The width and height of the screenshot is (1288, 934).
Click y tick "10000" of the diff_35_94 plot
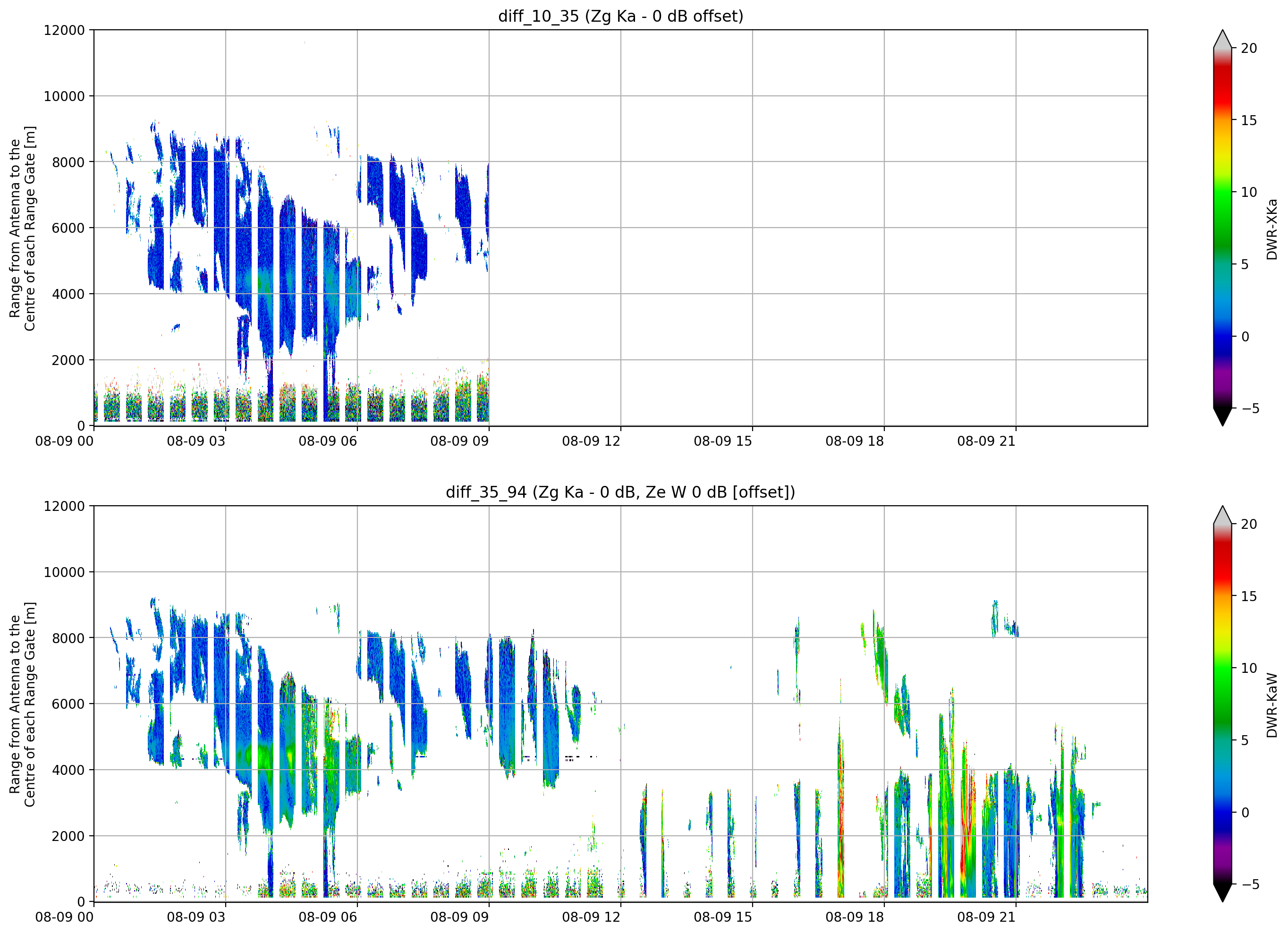64,572
